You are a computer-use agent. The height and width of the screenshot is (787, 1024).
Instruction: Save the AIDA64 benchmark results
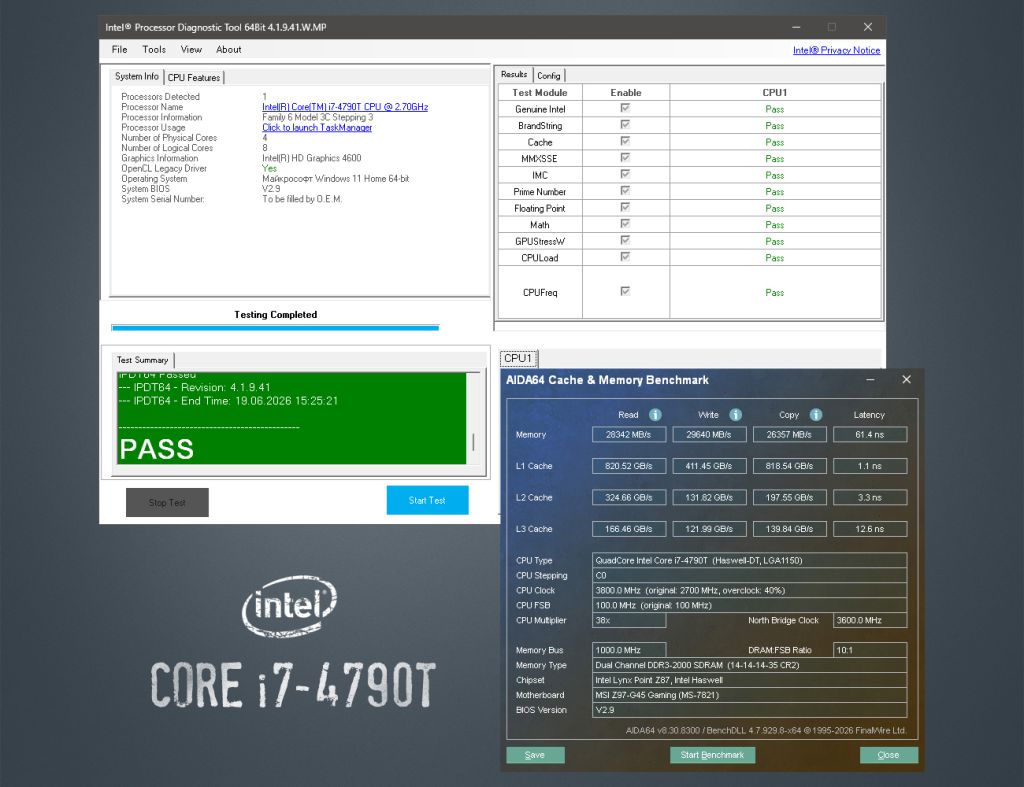536,755
